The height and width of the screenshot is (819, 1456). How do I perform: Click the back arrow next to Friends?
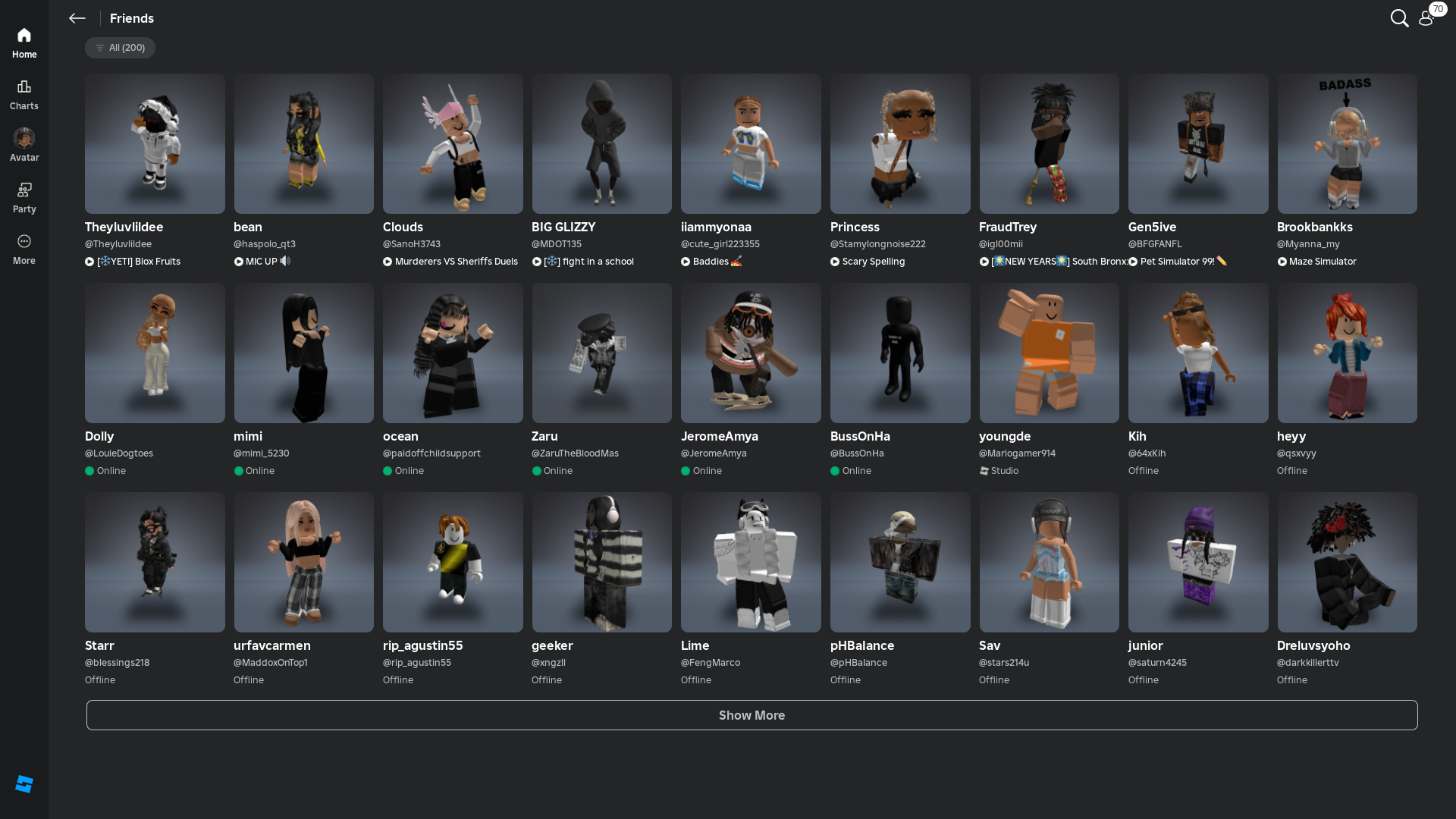pos(77,18)
